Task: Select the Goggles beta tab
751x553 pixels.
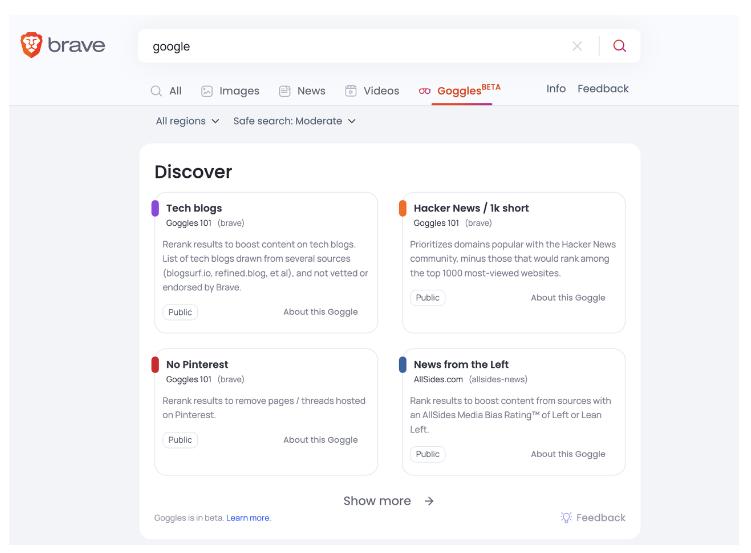Action: (460, 90)
